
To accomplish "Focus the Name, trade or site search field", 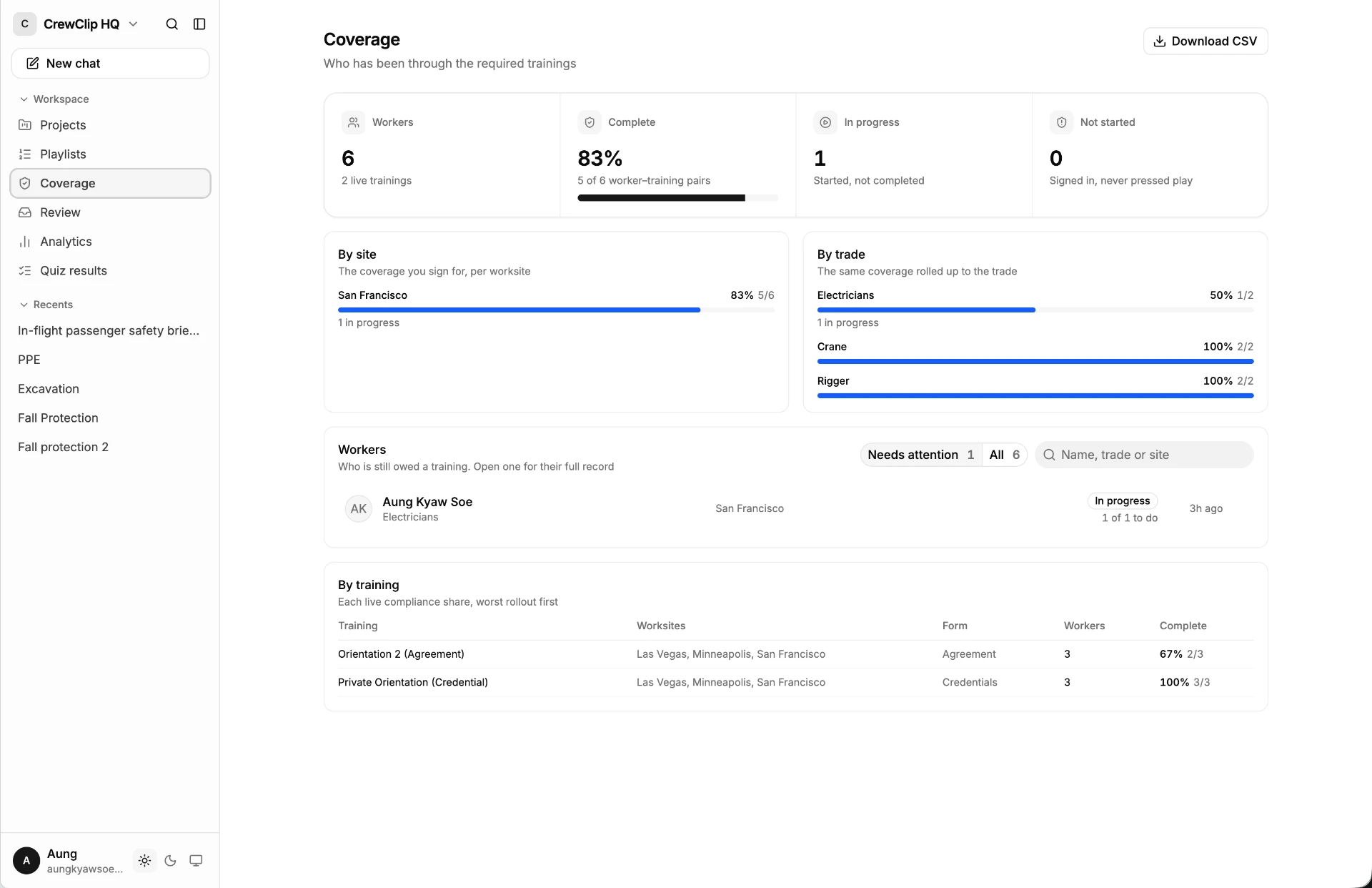I will pos(1144,455).
